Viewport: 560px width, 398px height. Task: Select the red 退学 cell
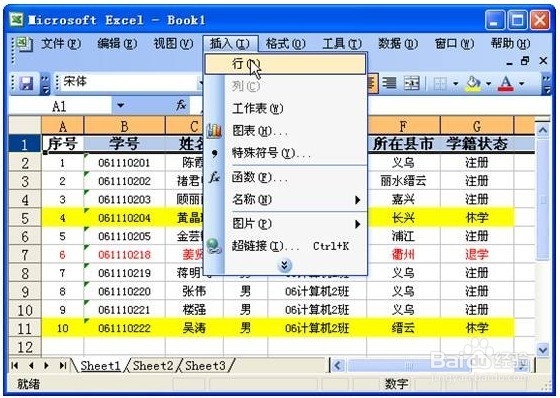point(477,254)
